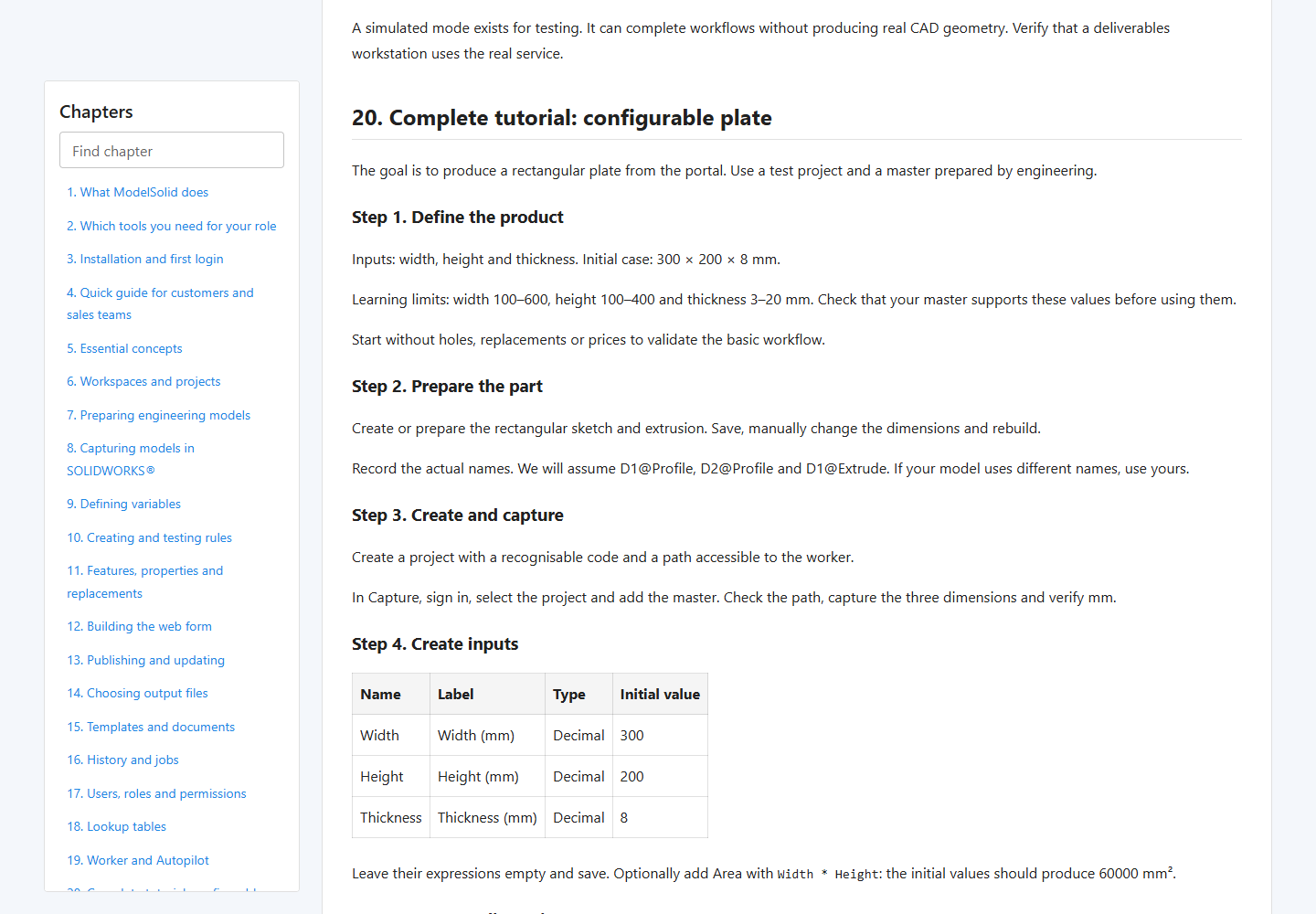The height and width of the screenshot is (914, 1316).
Task: Click the Decimal type cell for Thickness
Action: click(578, 817)
